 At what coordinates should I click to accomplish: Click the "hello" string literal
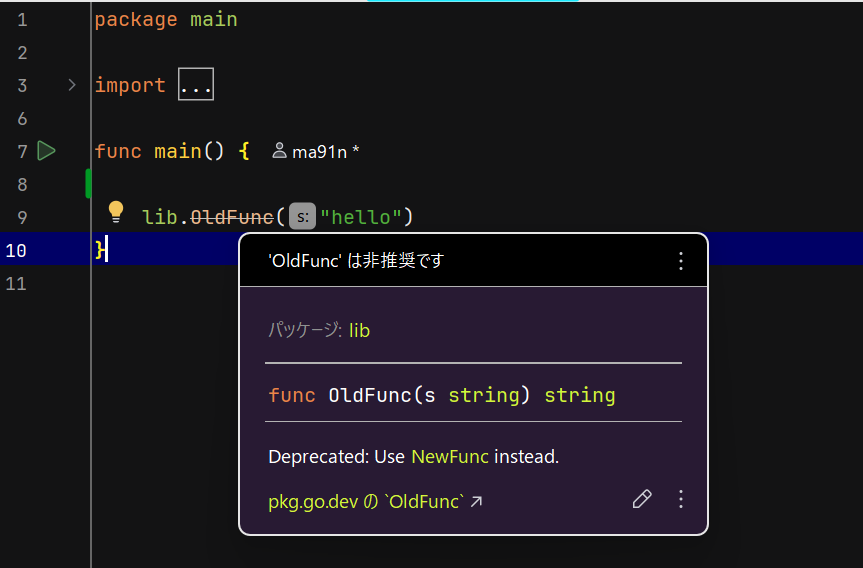coord(360,217)
